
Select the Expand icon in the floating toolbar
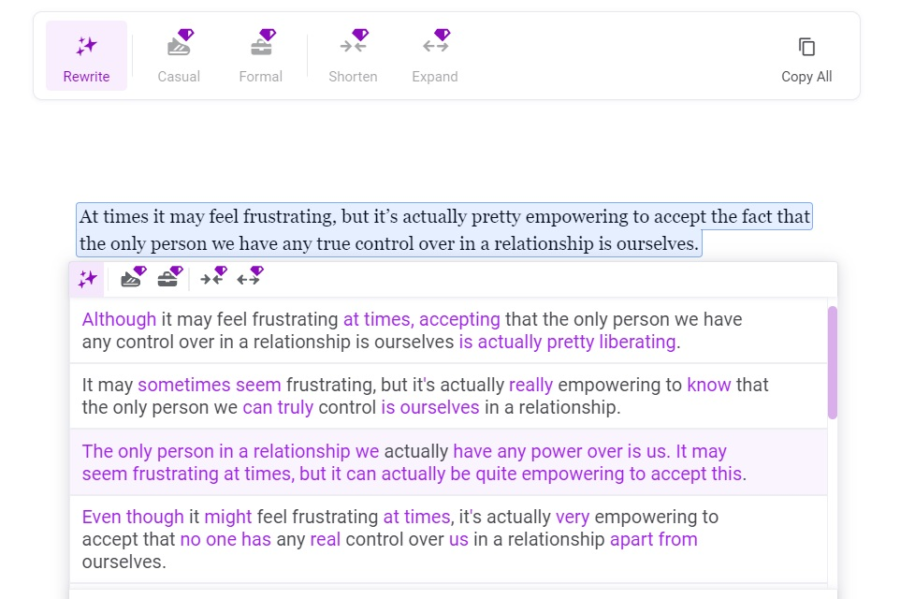coord(248,279)
